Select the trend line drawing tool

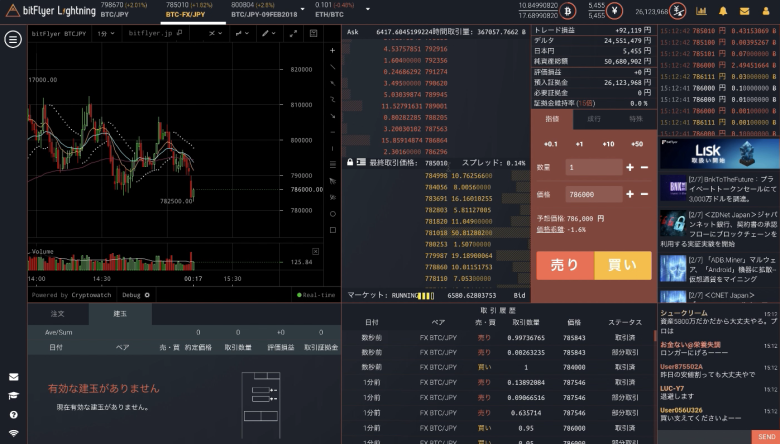click(x=333, y=67)
